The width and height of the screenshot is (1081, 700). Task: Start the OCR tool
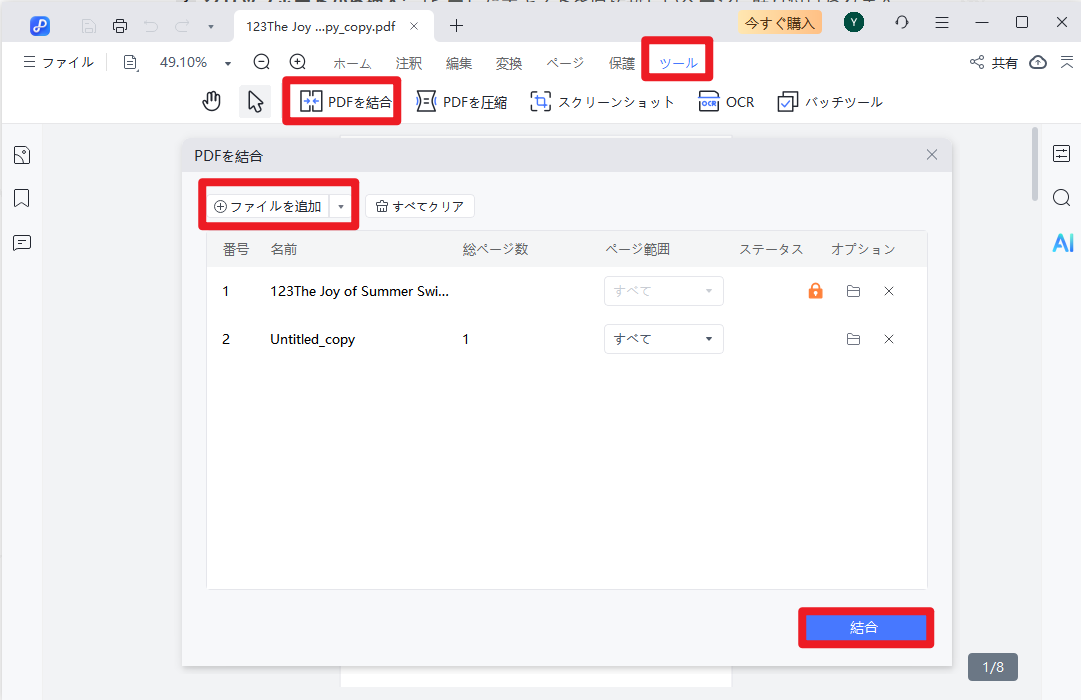pos(726,101)
